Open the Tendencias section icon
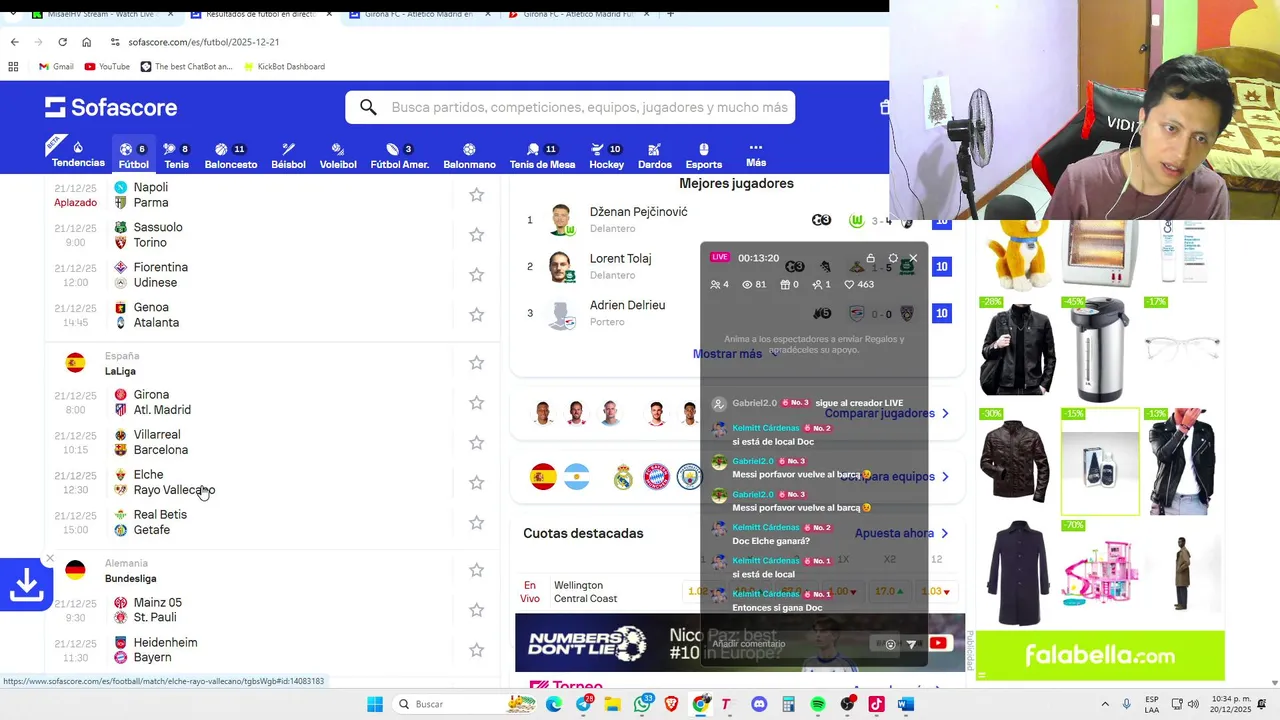 tap(78, 148)
